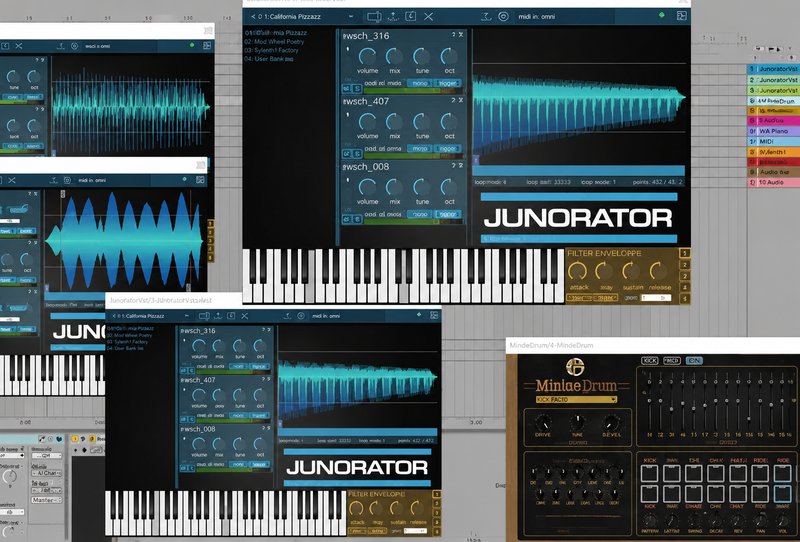Click the DRIVE knob in MindeDrum
This screenshot has width=800, height=542.
click(x=542, y=422)
